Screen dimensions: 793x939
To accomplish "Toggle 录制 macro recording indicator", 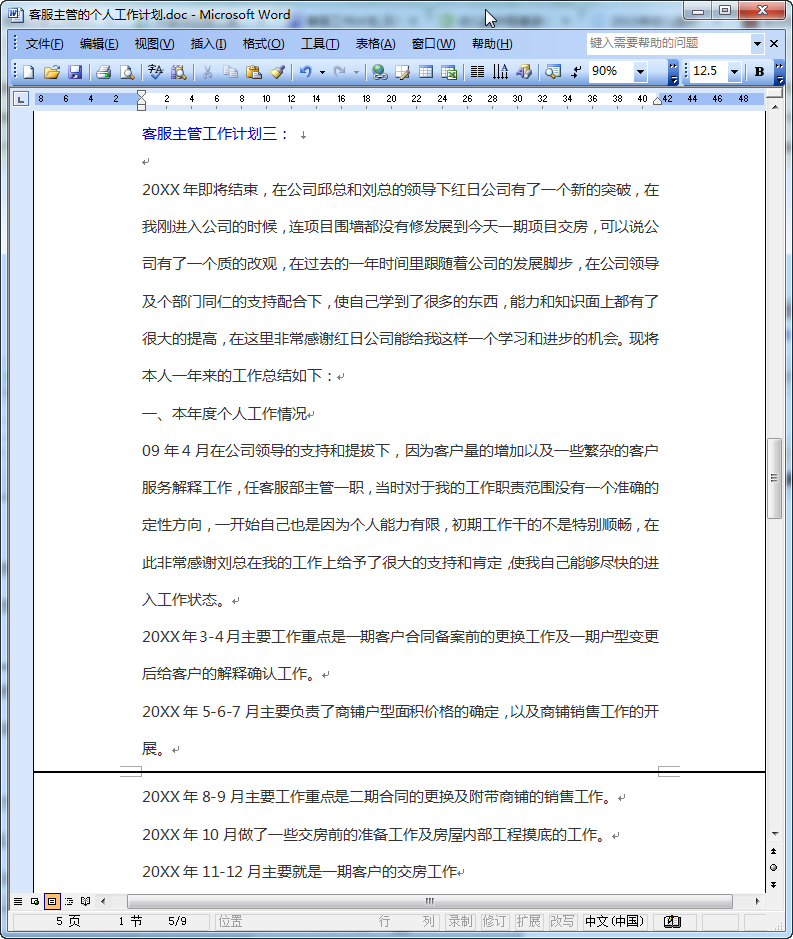I will [x=461, y=922].
